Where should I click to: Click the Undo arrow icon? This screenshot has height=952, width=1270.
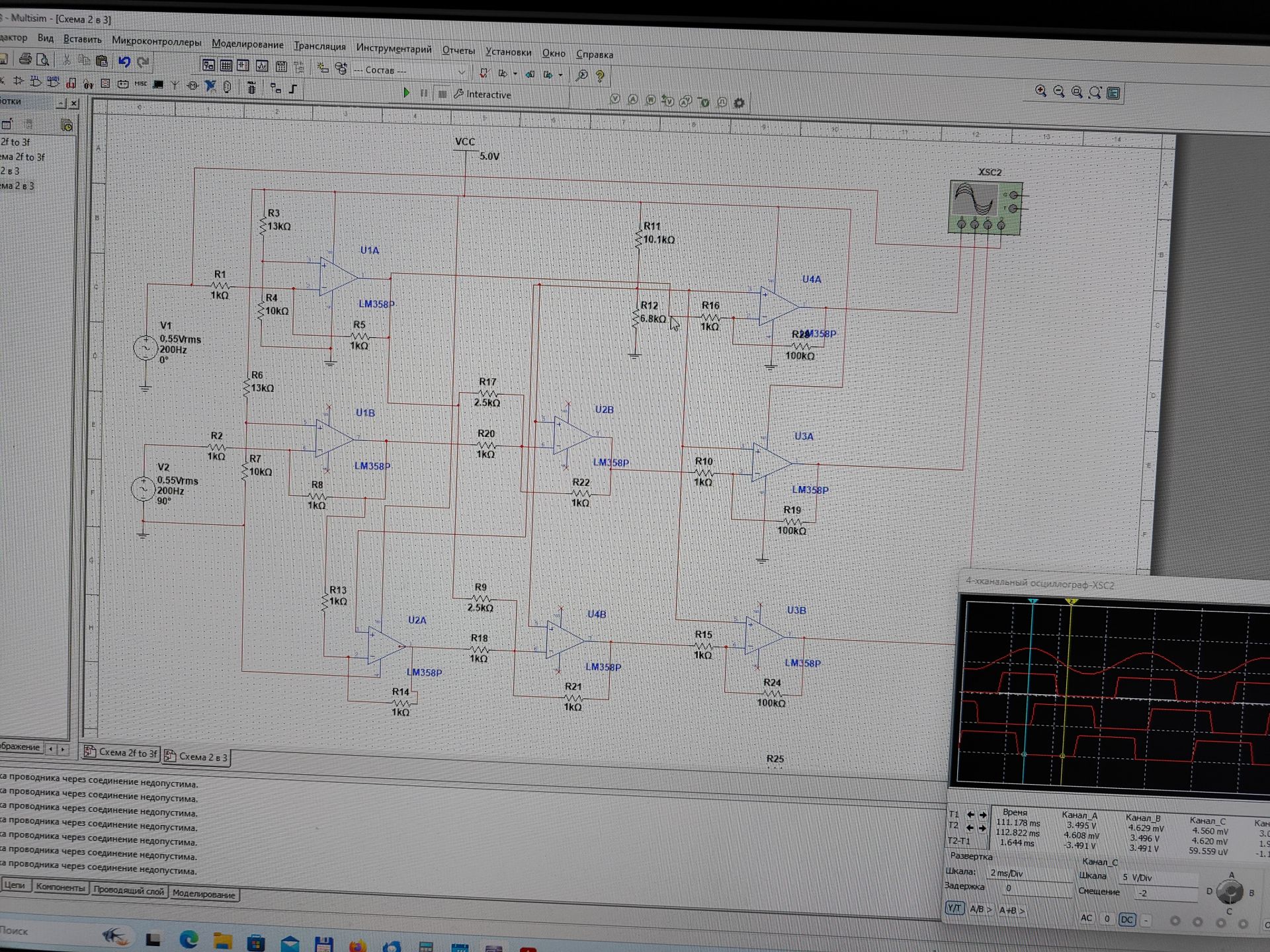[x=124, y=61]
